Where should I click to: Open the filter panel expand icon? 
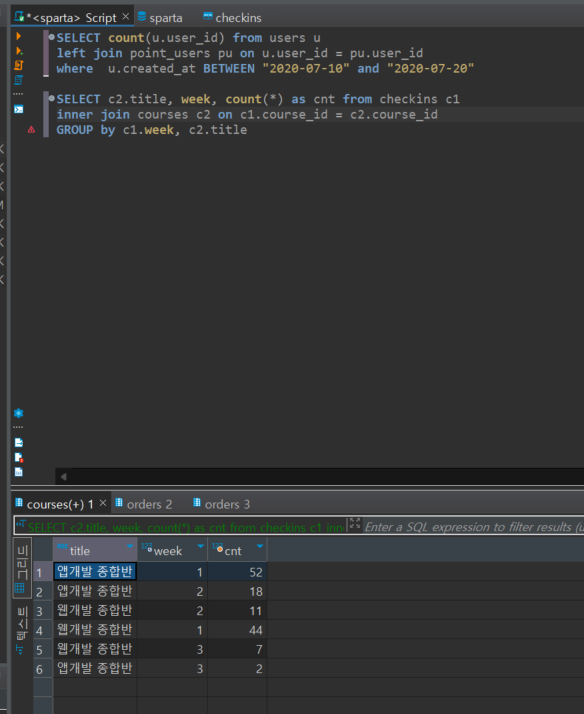[x=355, y=523]
